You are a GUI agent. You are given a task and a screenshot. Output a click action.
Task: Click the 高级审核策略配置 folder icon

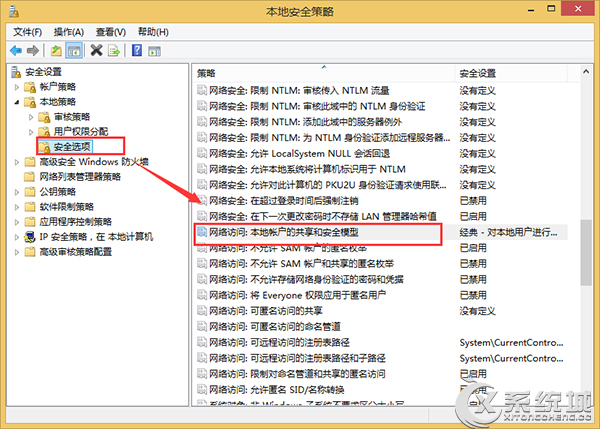[x=30, y=252]
